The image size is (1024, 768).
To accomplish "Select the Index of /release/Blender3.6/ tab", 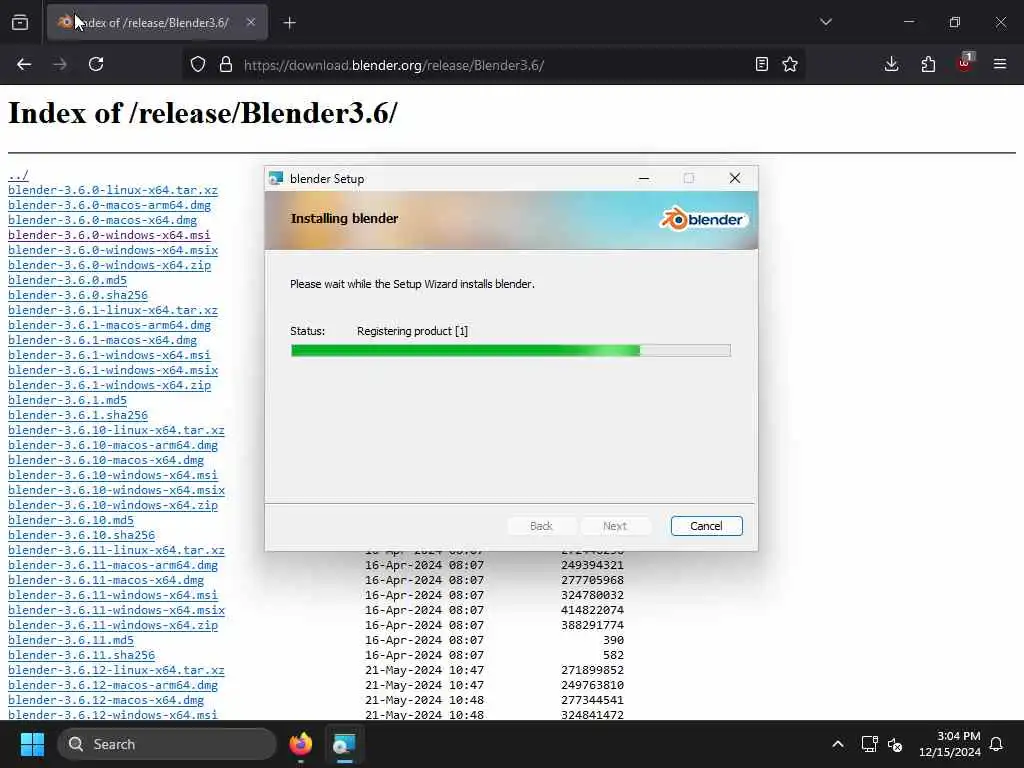I will point(157,22).
